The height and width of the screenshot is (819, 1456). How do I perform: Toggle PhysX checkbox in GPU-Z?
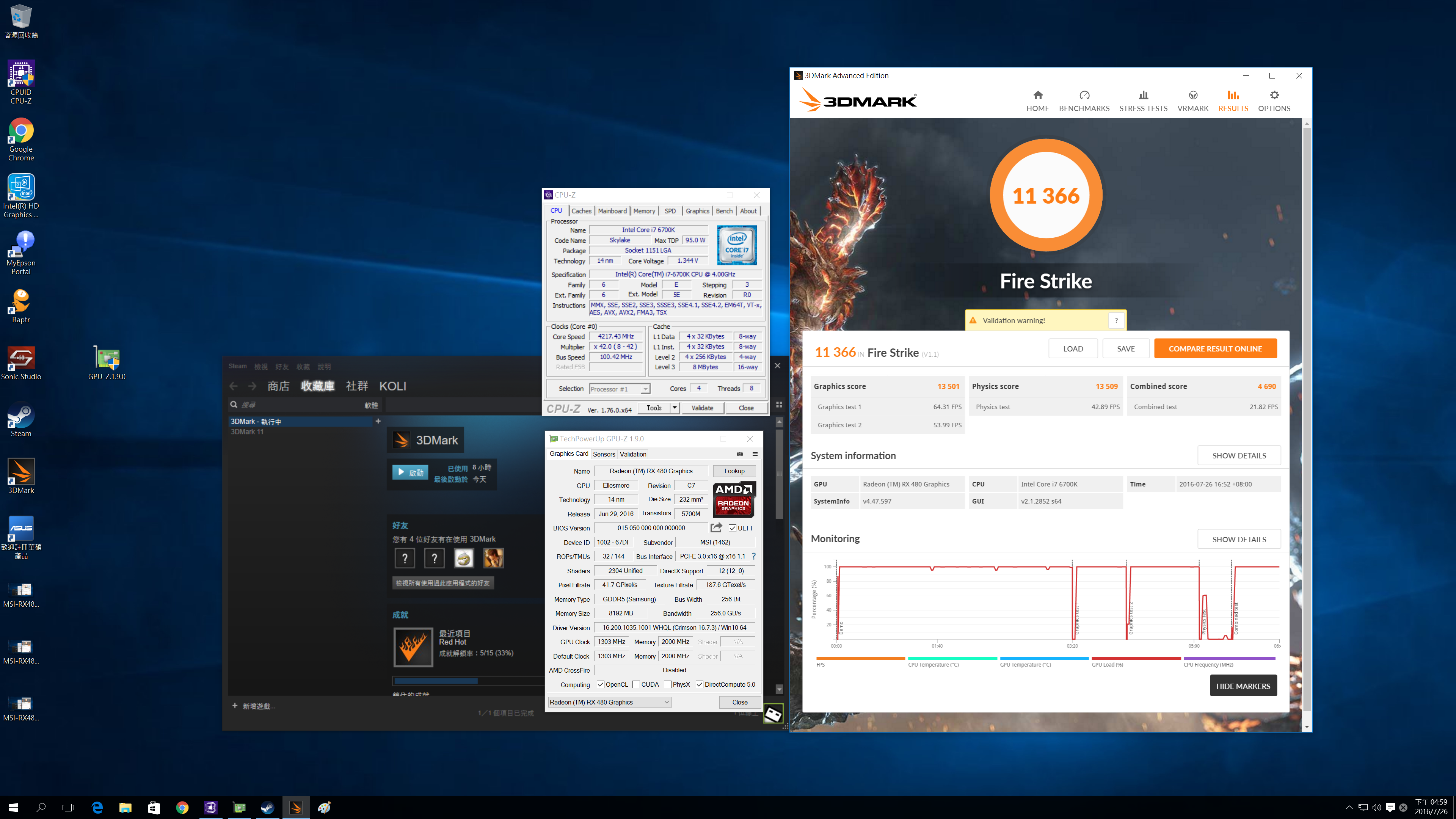(667, 684)
